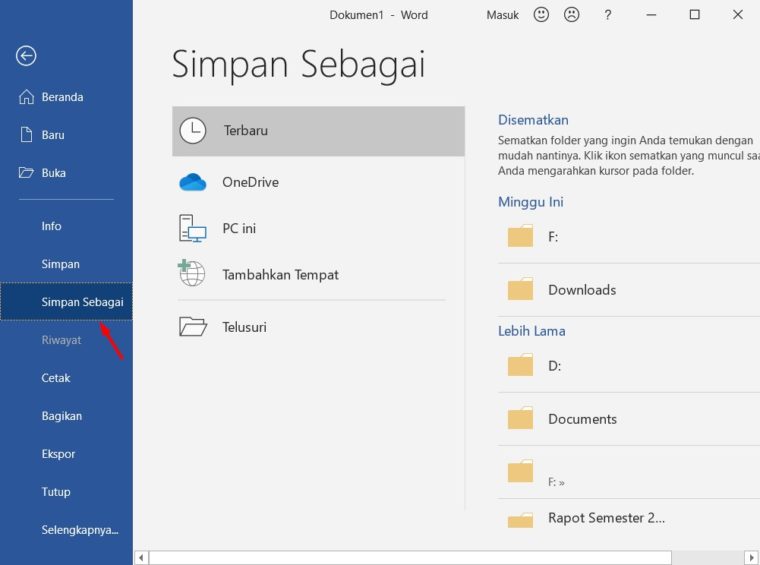760x565 pixels.
Task: Click the Telusuri browse label
Action: click(244, 327)
